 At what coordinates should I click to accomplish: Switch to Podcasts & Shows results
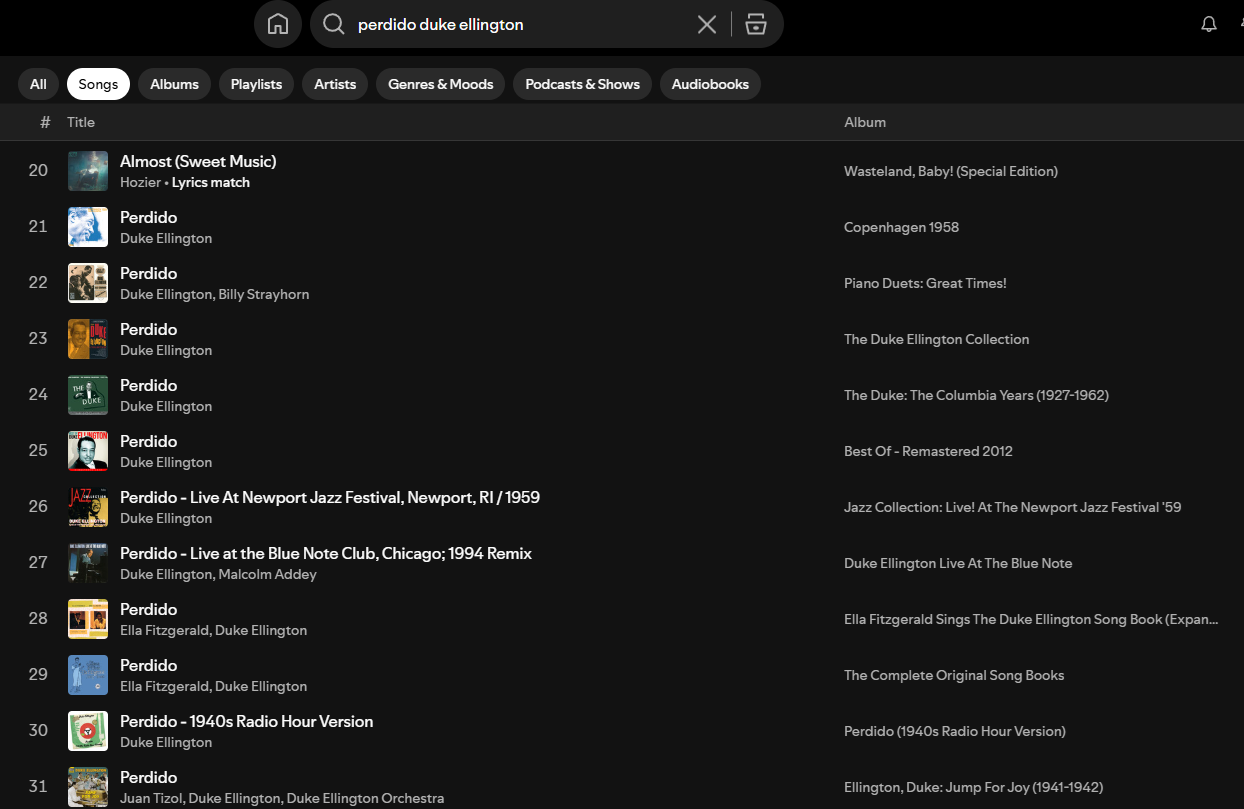tap(582, 84)
